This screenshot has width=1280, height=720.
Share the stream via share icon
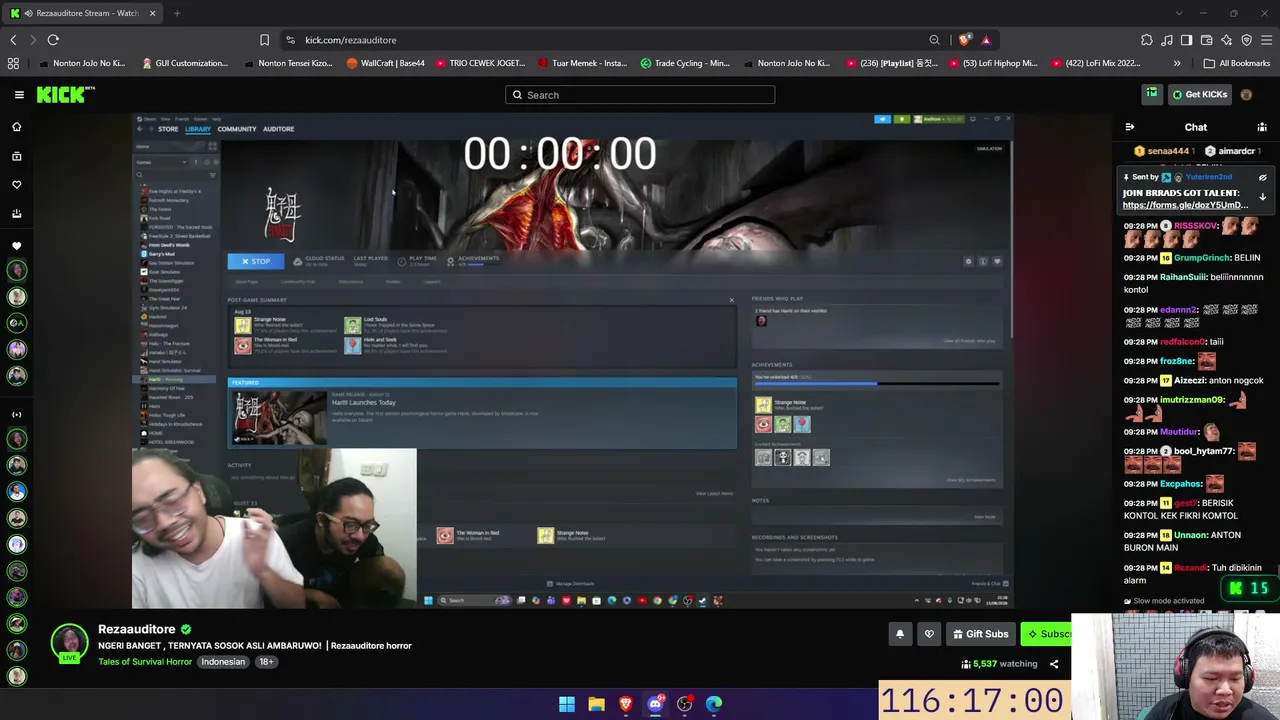[x=1054, y=664]
